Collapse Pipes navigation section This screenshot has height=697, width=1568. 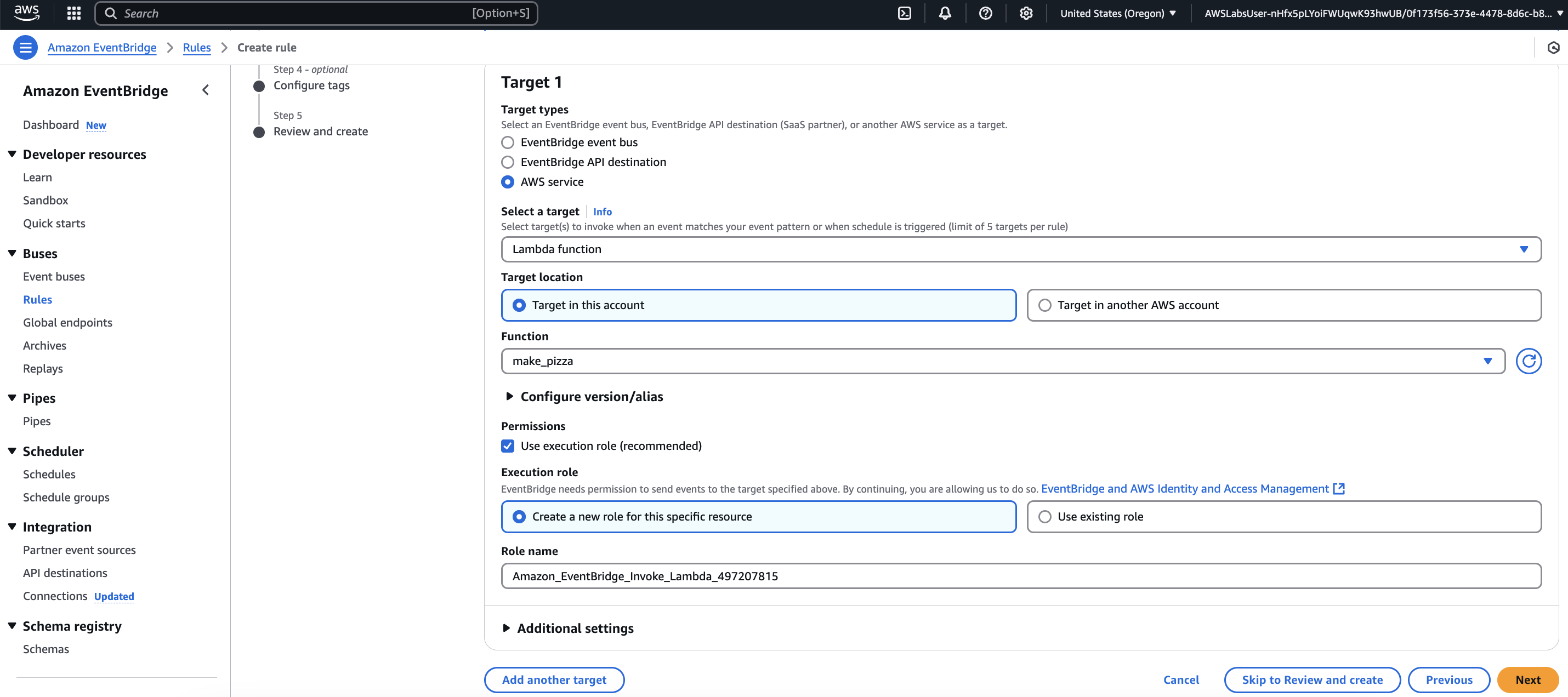coord(12,398)
